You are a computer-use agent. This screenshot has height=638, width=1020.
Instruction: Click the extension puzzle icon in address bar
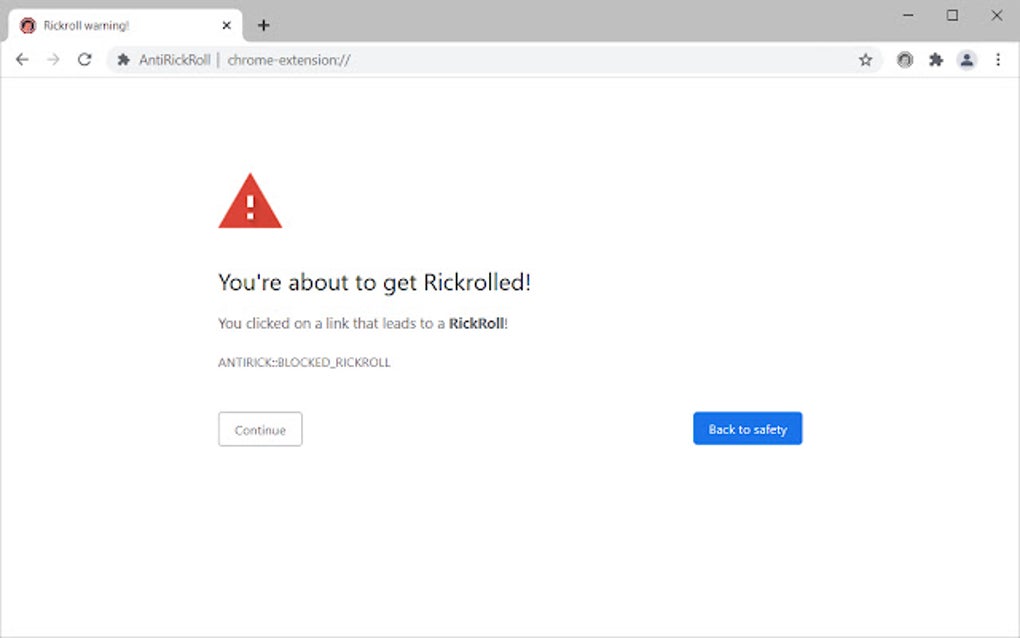click(124, 60)
